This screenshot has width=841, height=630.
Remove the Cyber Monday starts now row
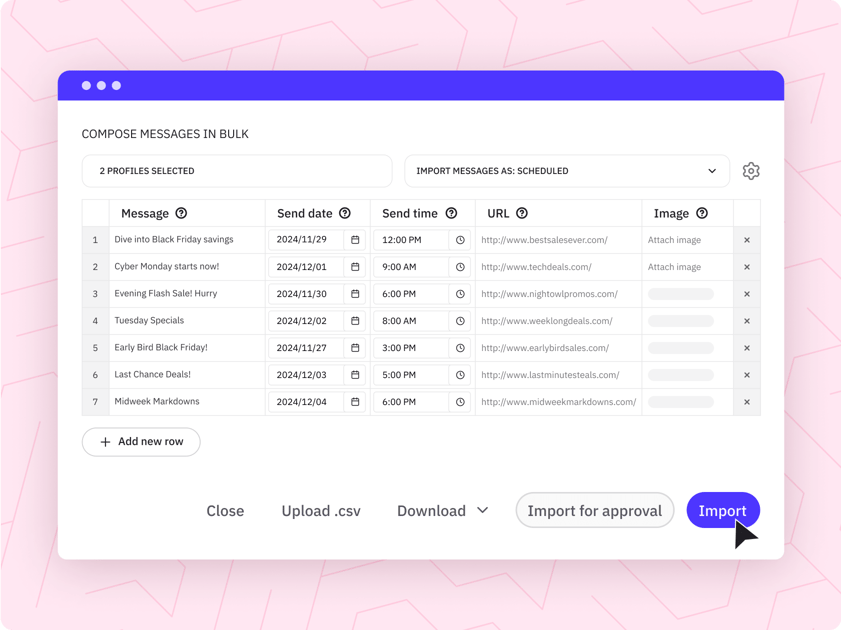[747, 267]
